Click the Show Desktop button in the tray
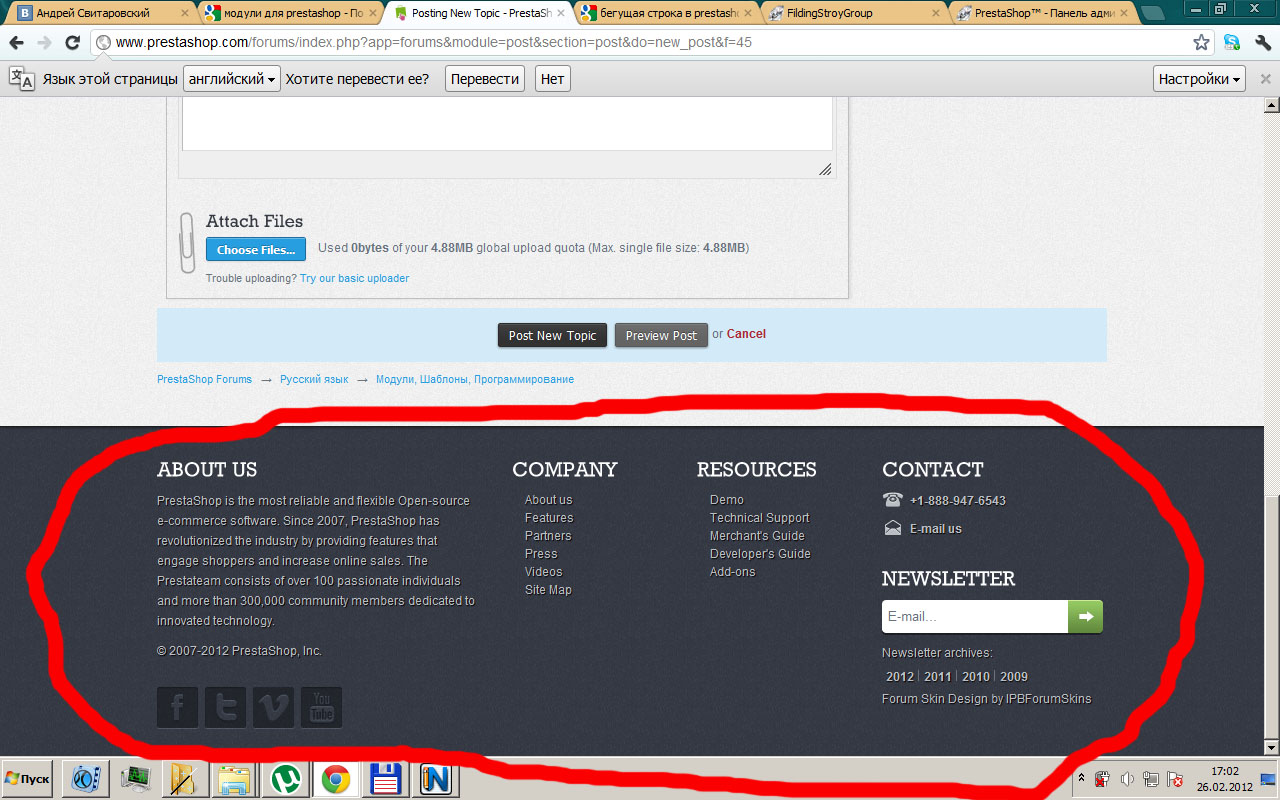The width and height of the screenshot is (1280, 800). 1268,779
